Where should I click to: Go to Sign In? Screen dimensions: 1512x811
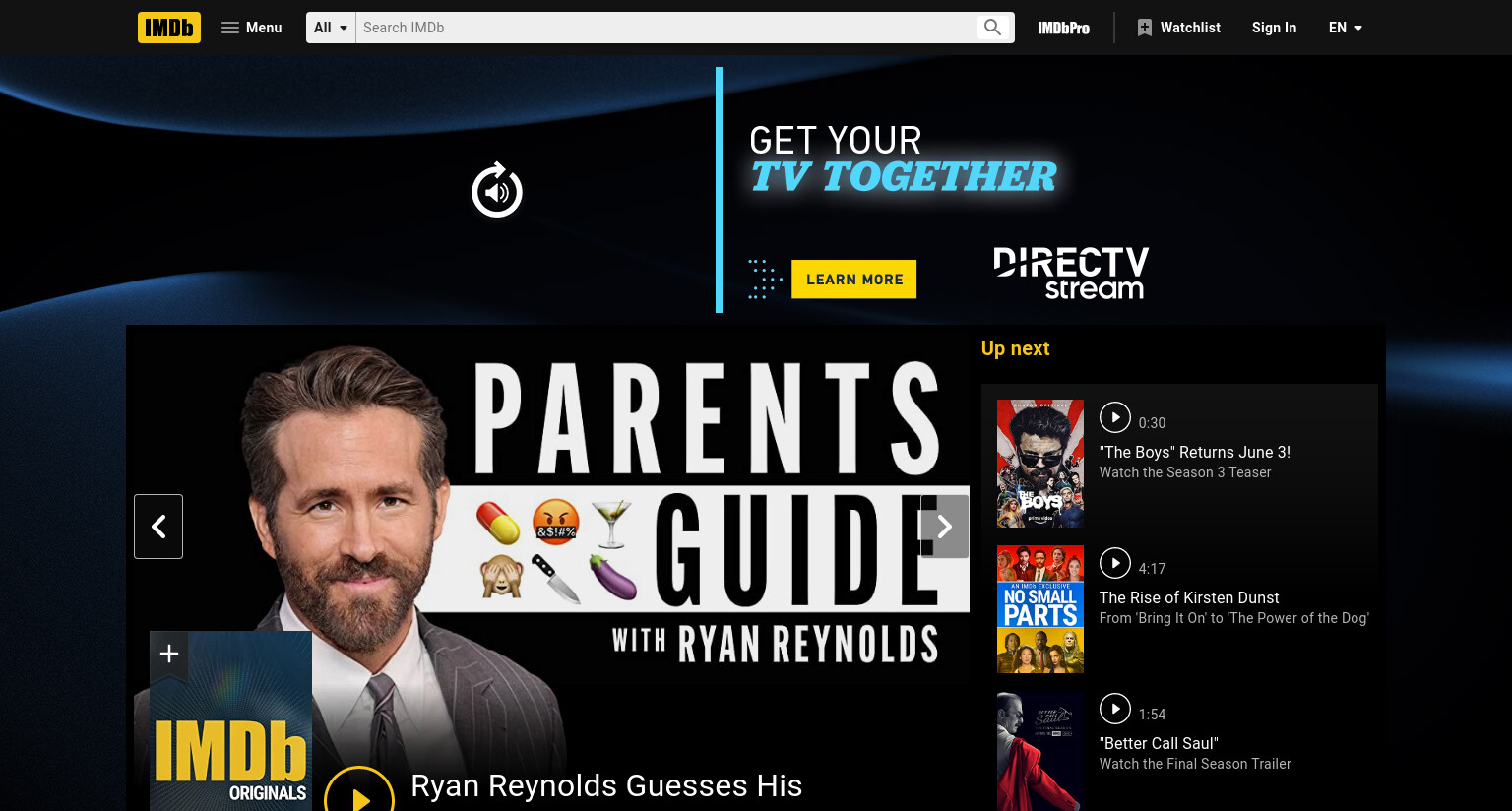pyautogui.click(x=1274, y=28)
